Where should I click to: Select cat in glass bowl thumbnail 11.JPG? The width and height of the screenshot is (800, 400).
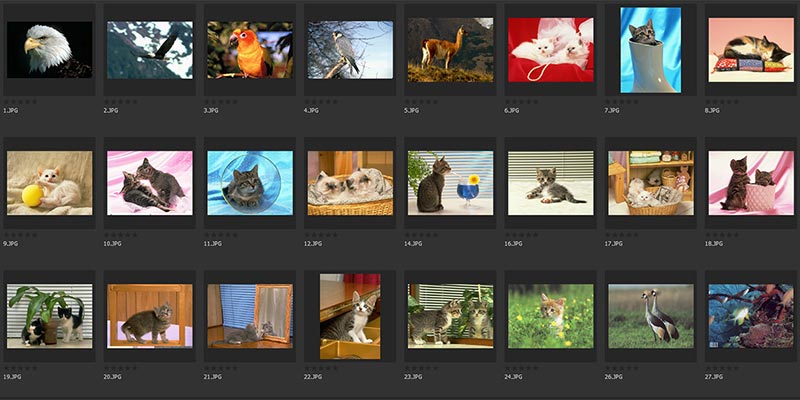250,183
